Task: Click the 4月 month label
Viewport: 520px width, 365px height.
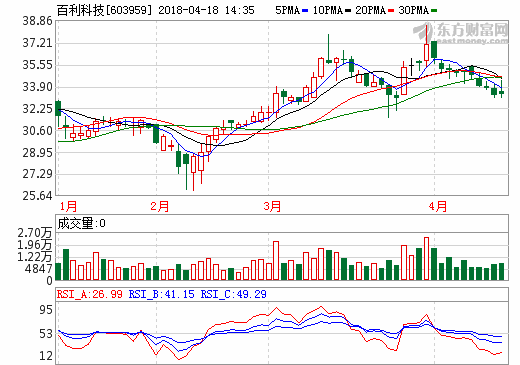Action: pos(437,206)
